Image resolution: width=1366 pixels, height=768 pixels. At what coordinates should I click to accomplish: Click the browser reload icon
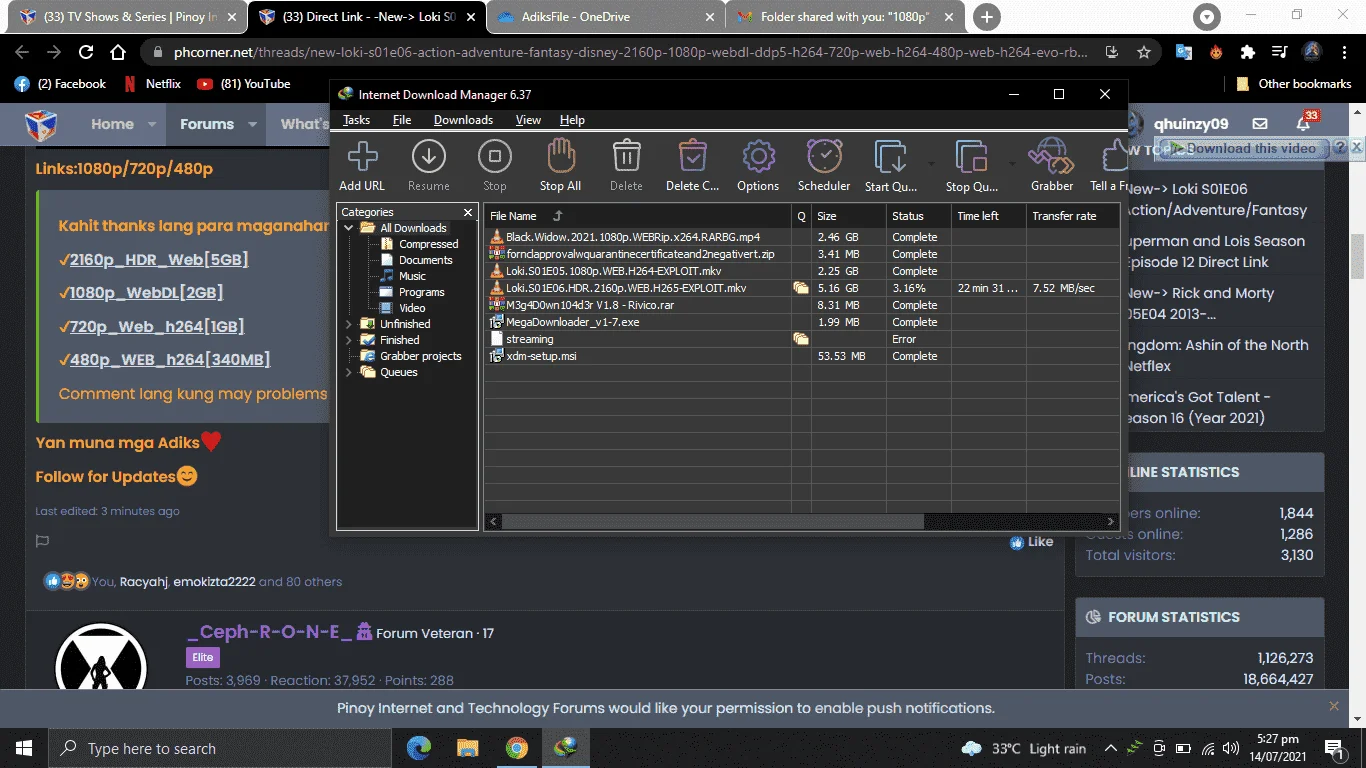pos(86,52)
